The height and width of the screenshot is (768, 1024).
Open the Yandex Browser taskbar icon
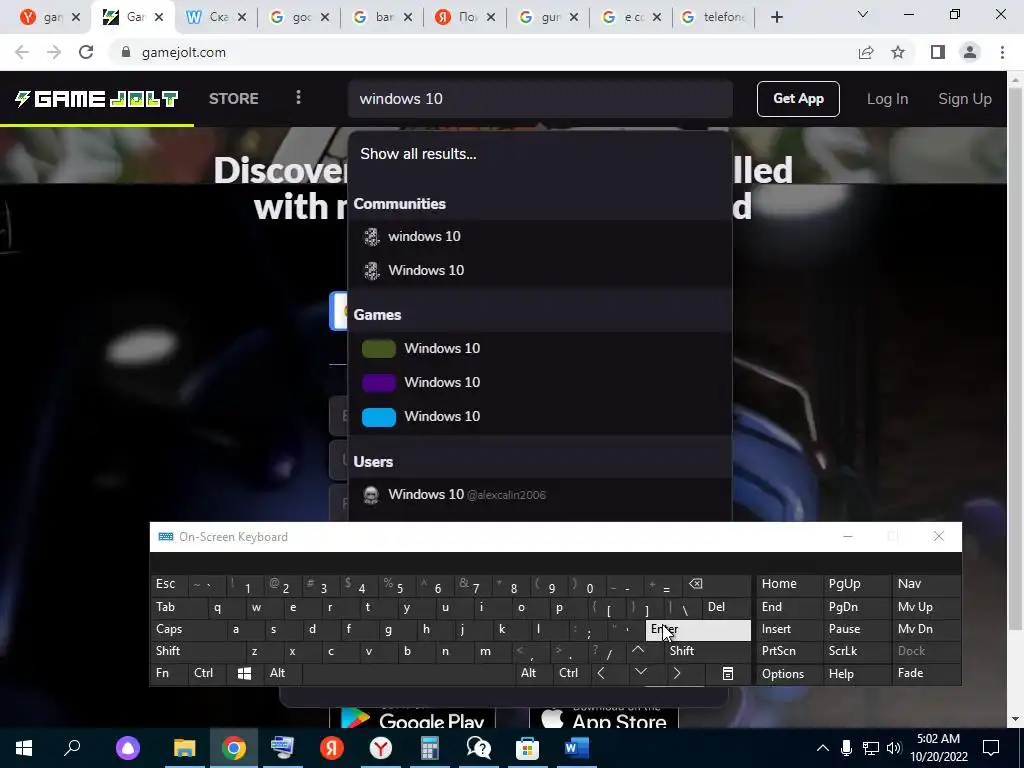pos(381,748)
